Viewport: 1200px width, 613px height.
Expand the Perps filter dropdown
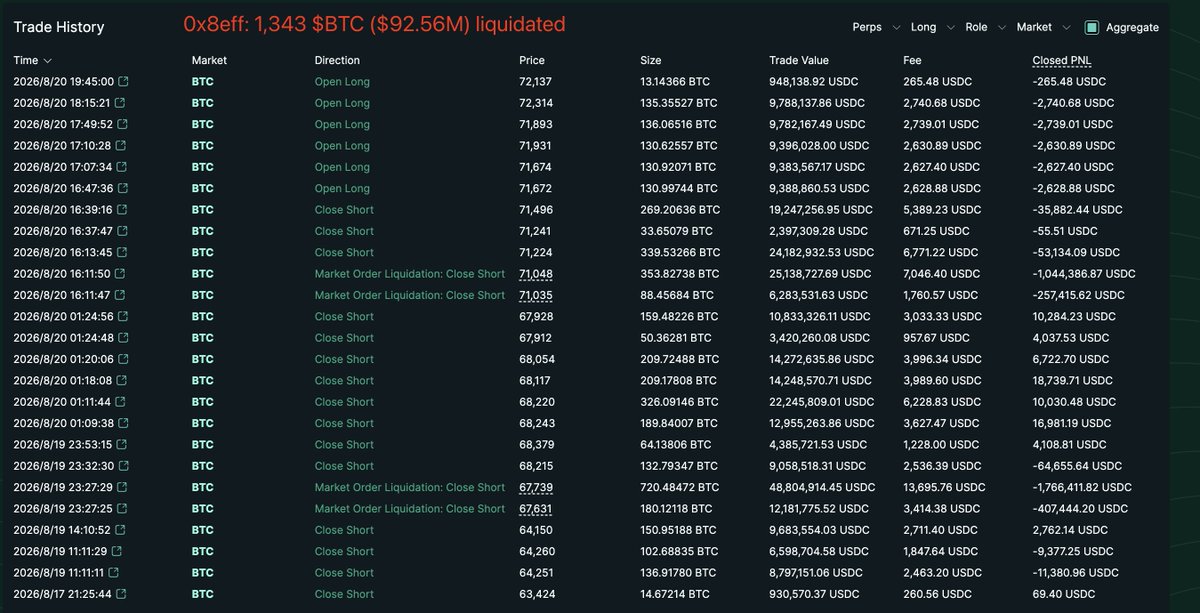coord(874,28)
